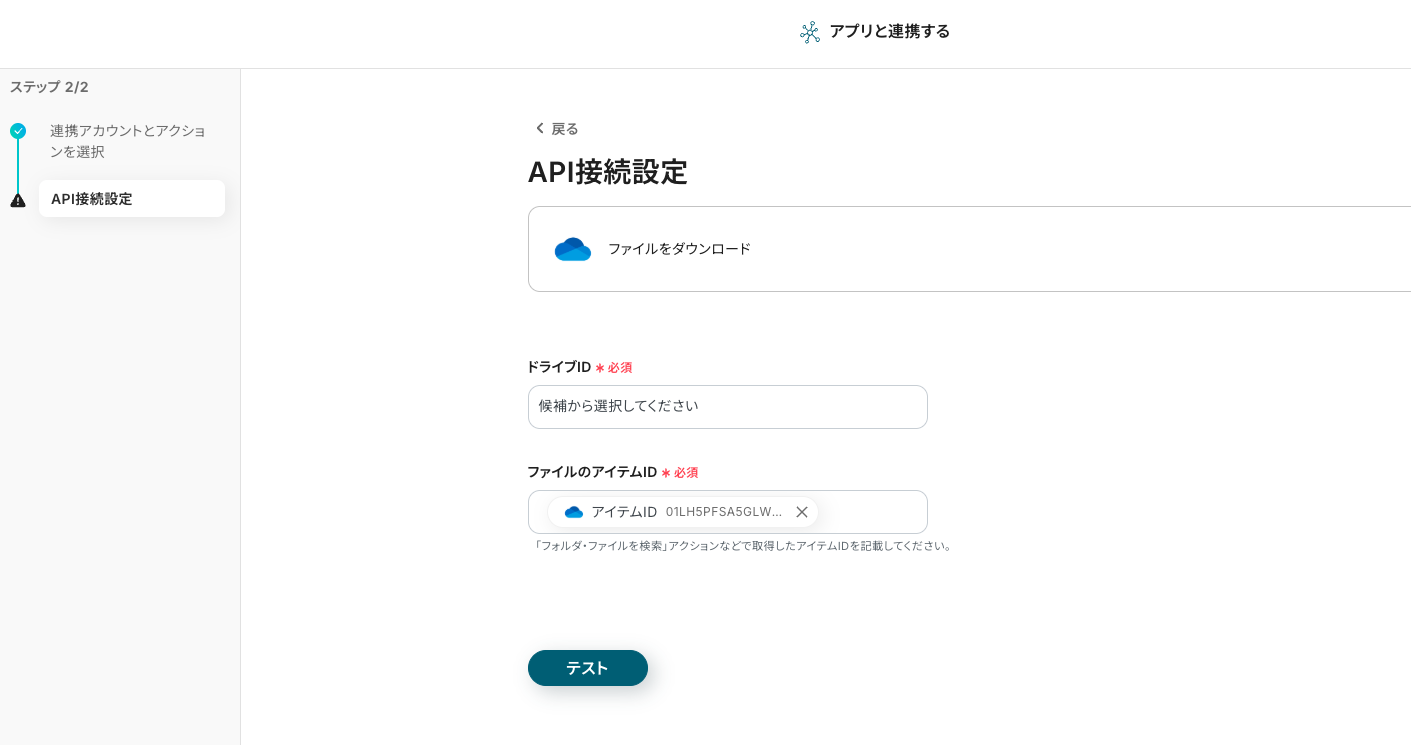Click the green checkmark step icon

click(x=18, y=131)
